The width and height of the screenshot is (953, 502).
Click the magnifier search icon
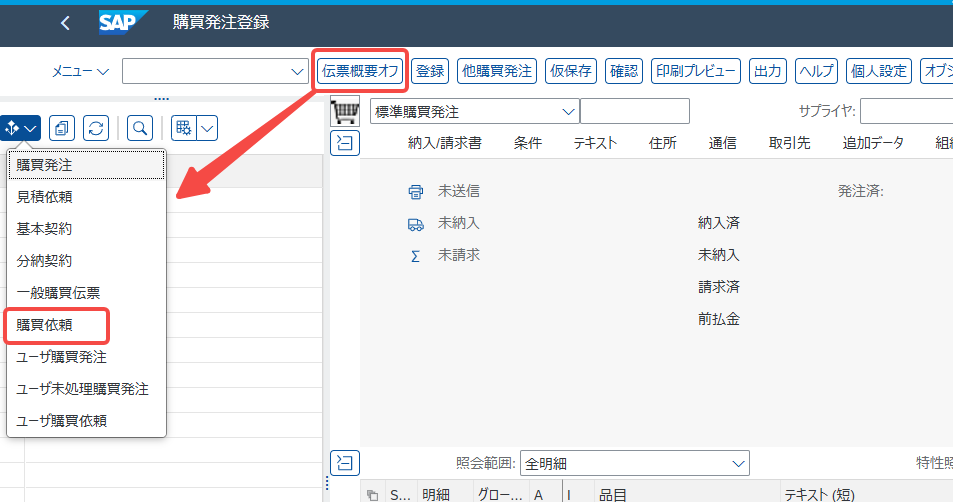tap(140, 128)
